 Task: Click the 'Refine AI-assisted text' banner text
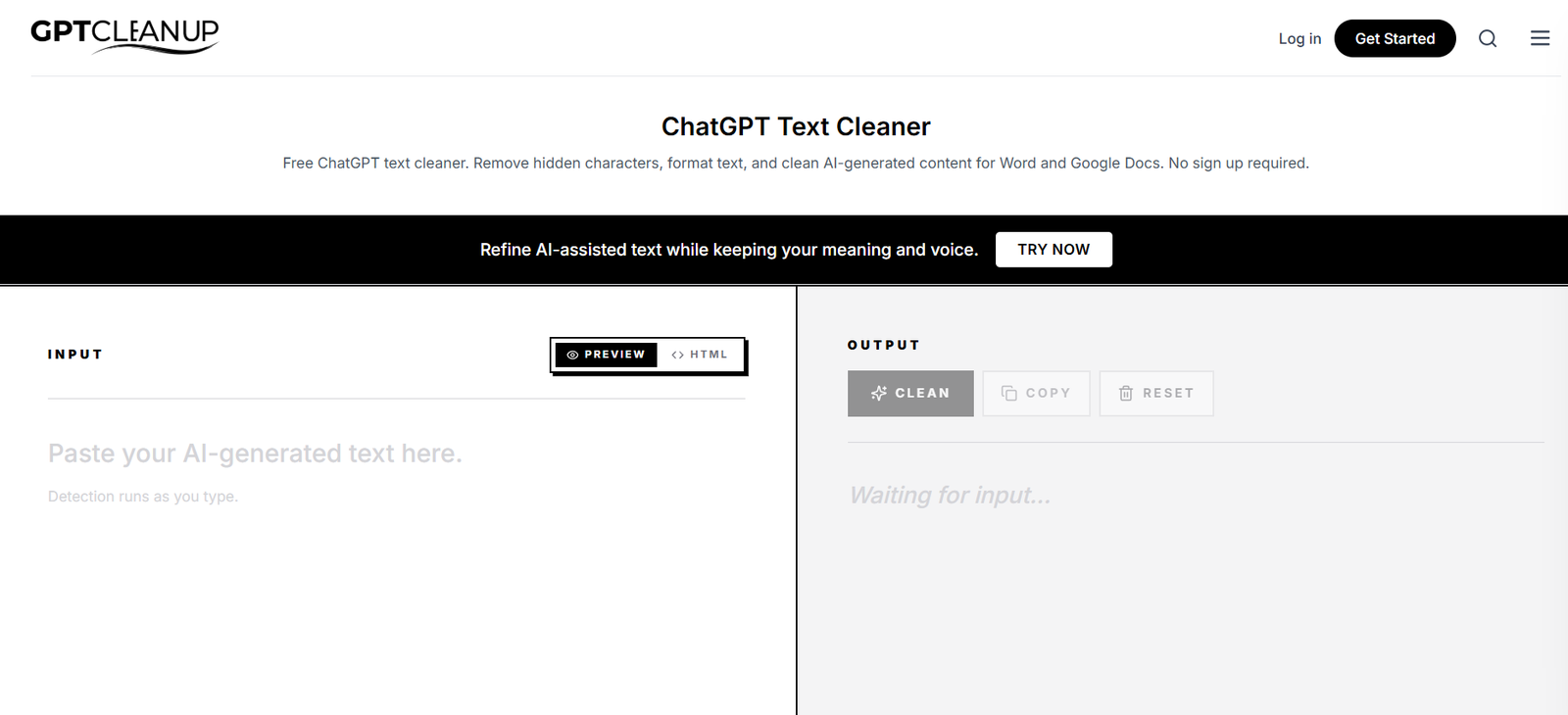pyautogui.click(x=729, y=250)
